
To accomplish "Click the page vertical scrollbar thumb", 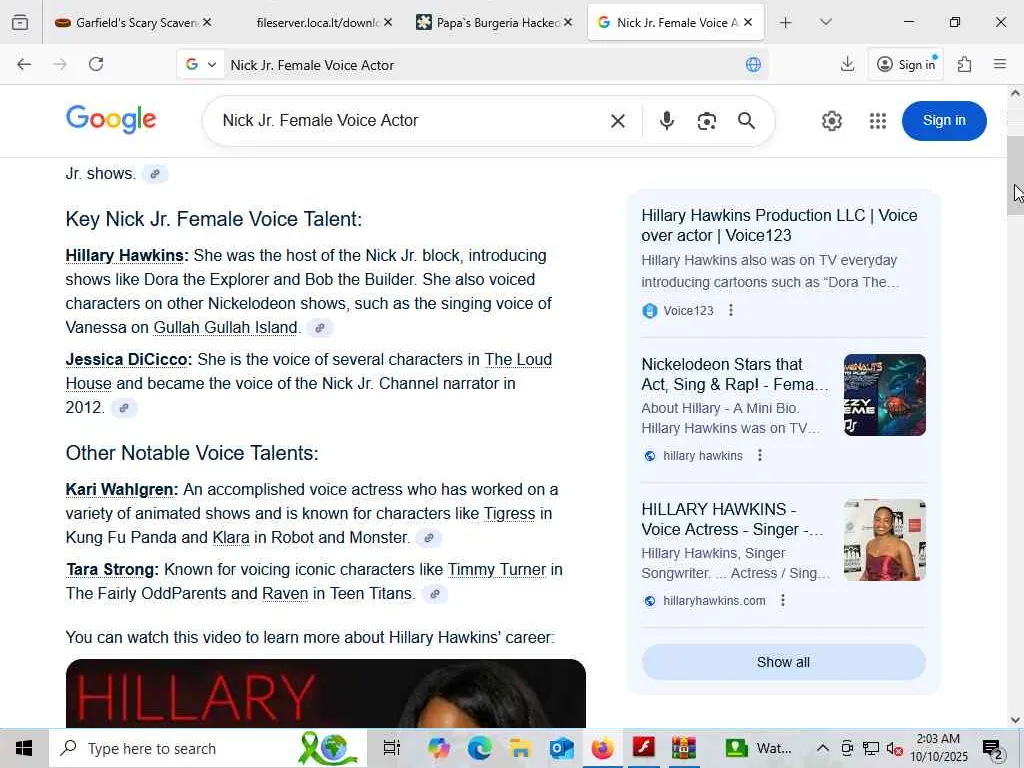I will click(x=1015, y=175).
